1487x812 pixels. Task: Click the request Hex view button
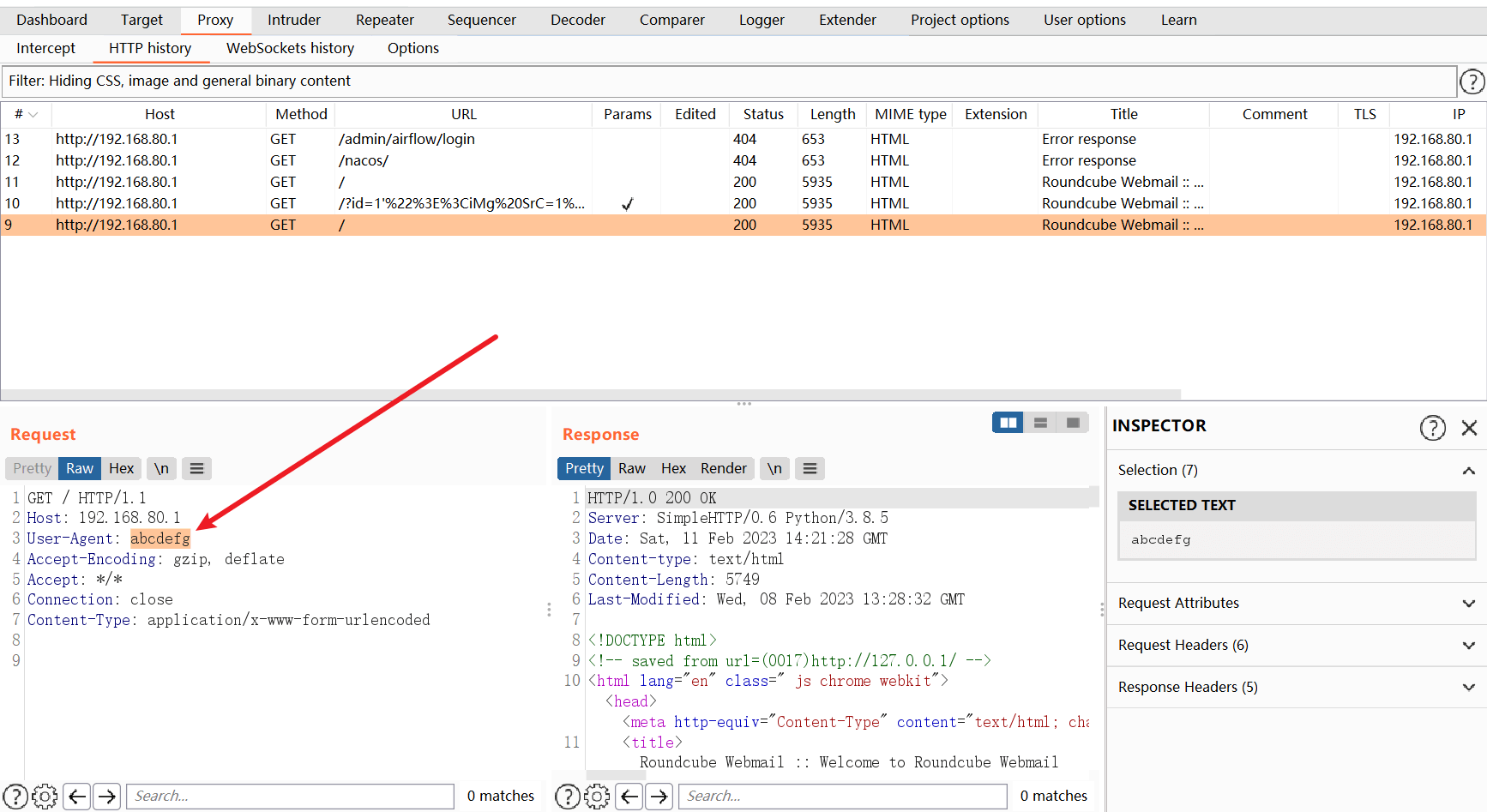pyautogui.click(x=121, y=468)
